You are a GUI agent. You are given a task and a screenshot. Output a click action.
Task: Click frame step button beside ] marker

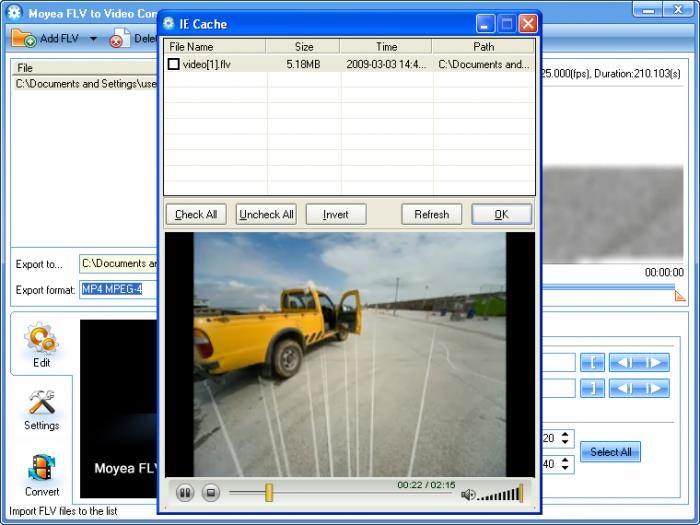pyautogui.click(x=639, y=388)
